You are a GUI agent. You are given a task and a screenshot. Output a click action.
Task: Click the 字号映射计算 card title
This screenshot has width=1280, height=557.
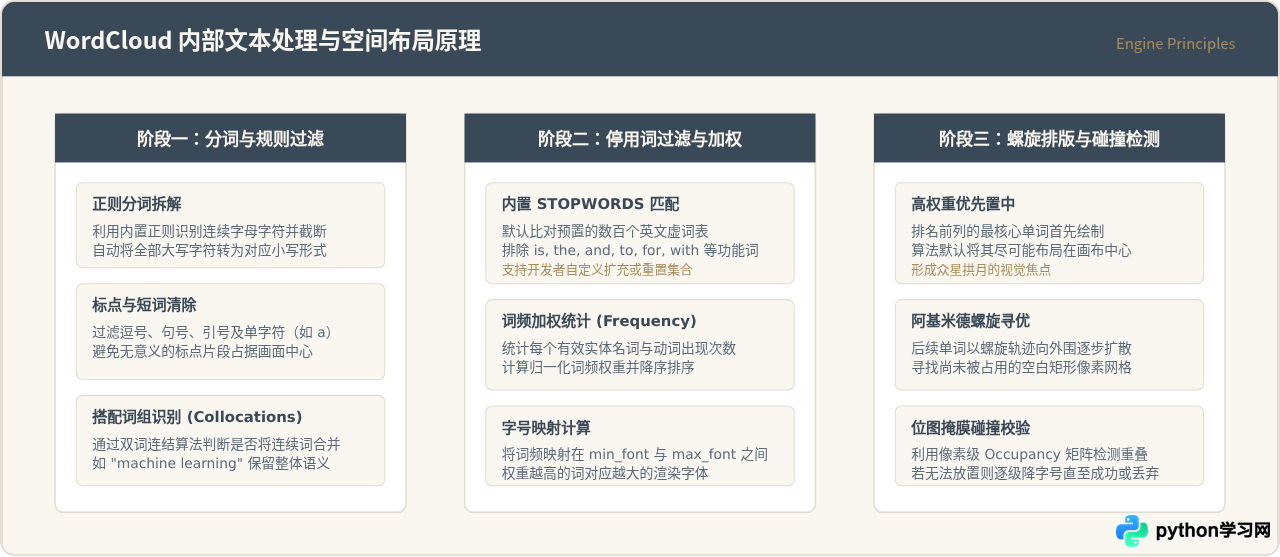546,427
